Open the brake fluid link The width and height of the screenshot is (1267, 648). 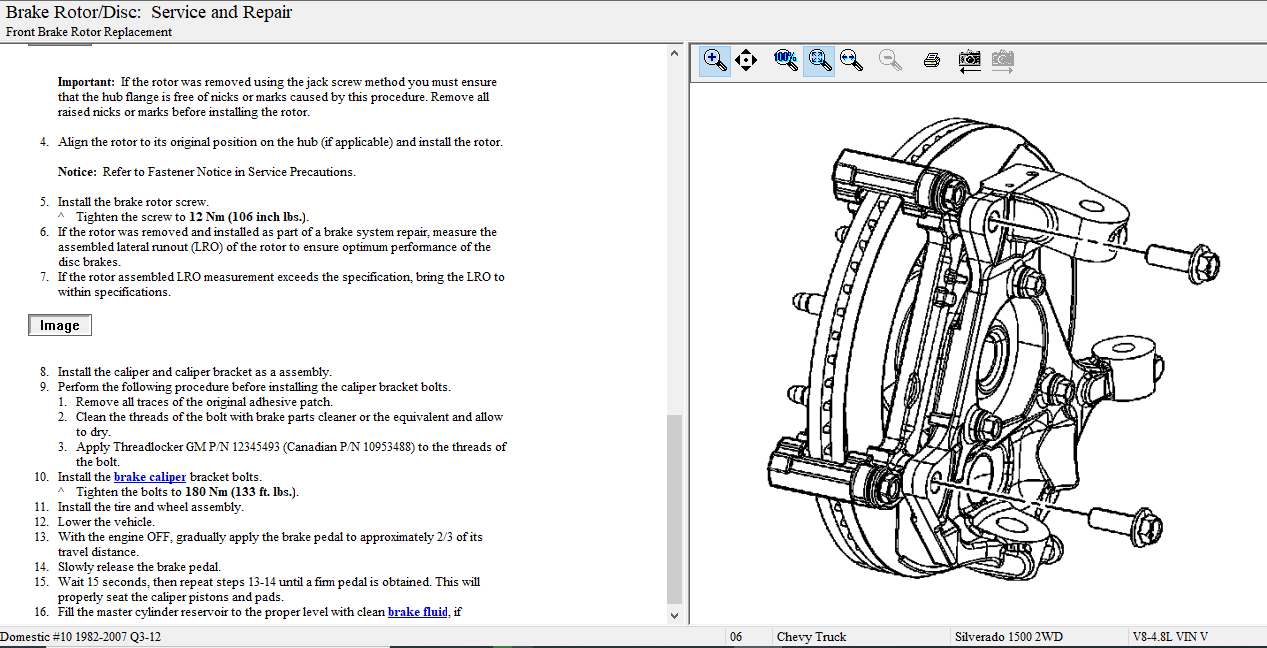[x=417, y=612]
